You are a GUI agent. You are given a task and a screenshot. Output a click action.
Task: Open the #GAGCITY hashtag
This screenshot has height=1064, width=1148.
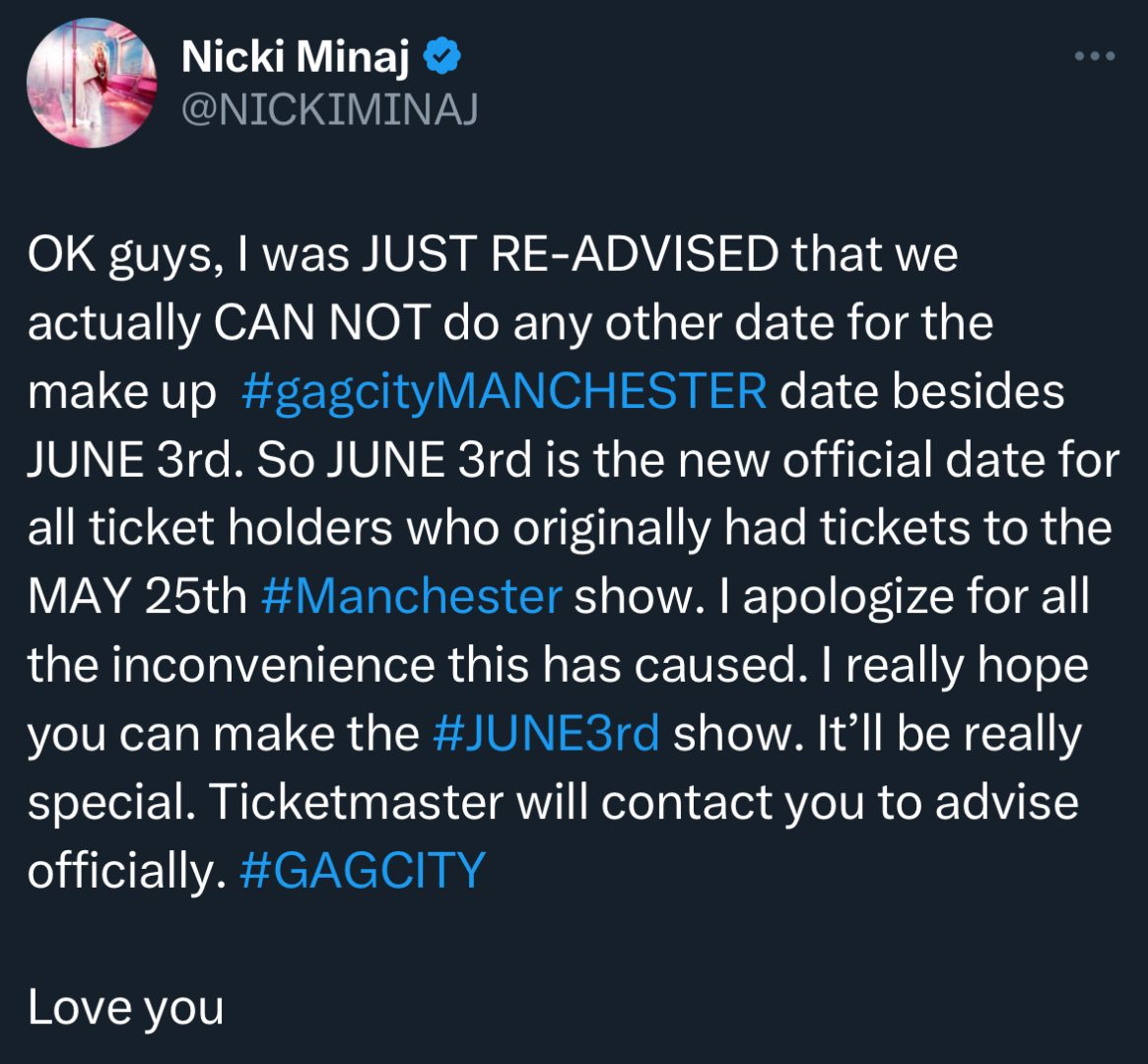point(363,870)
